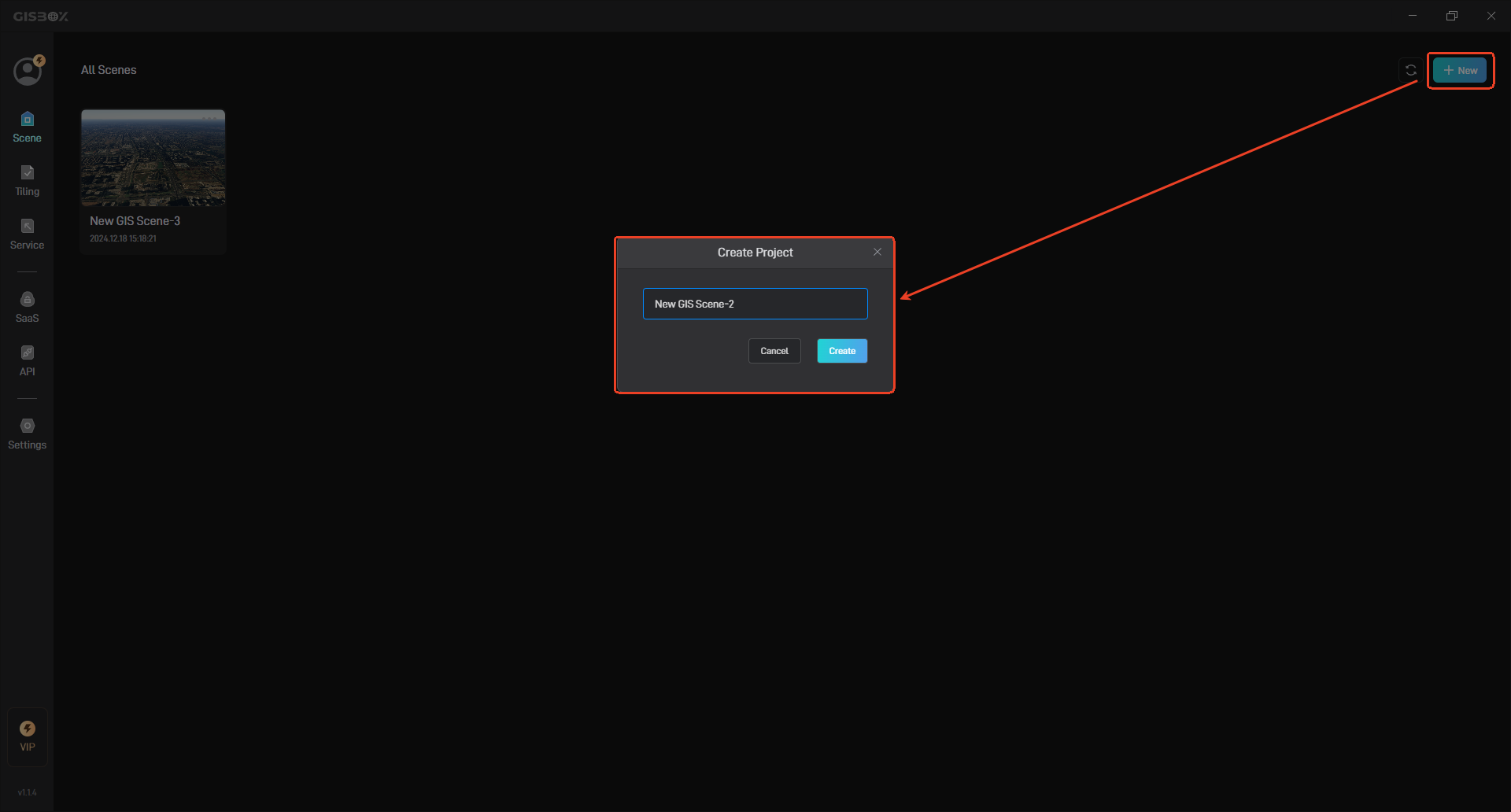The image size is (1511, 812).
Task: Click the New scene button
Action: click(x=1460, y=70)
